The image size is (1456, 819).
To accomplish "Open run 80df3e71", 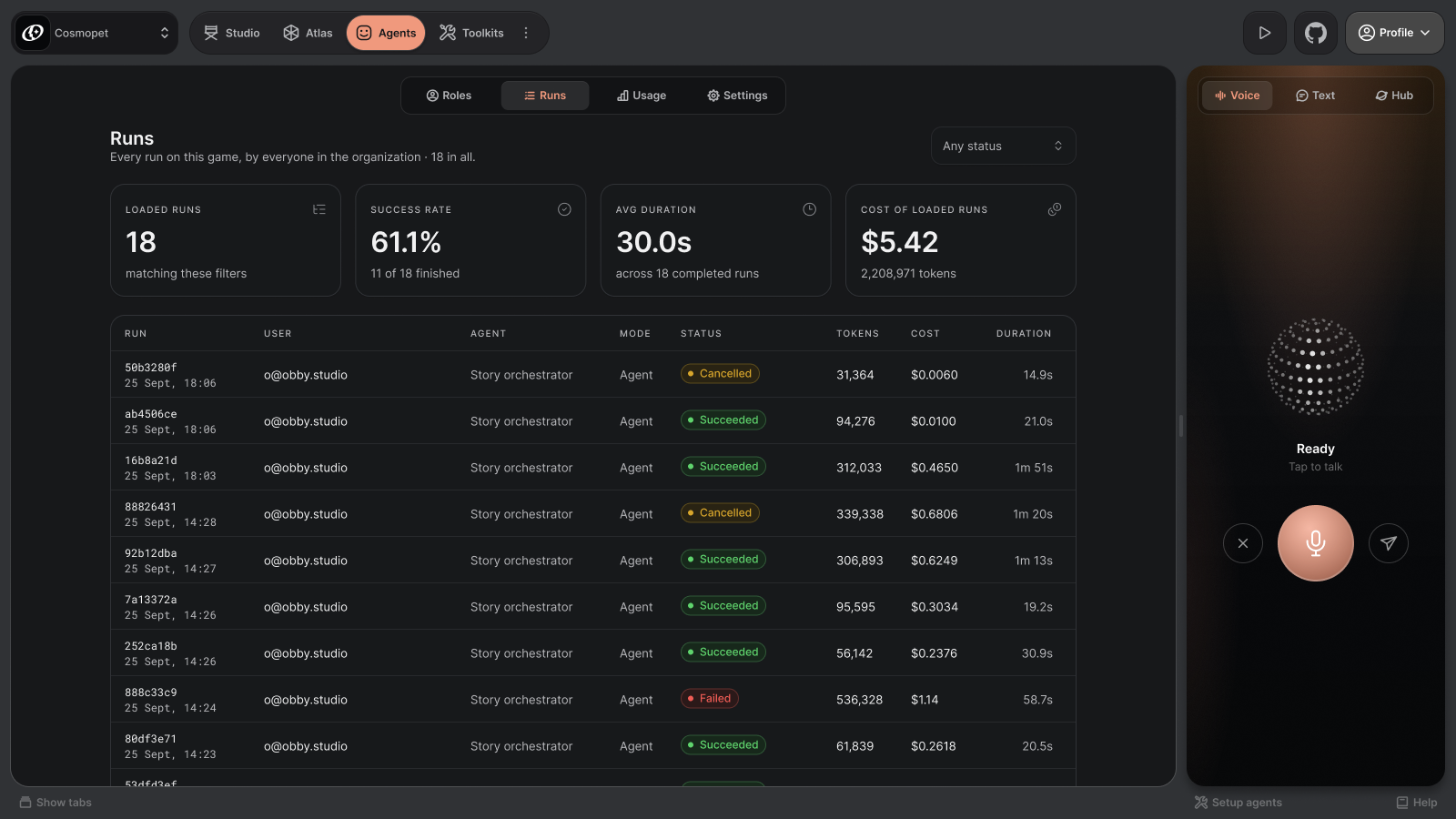I will pos(593,746).
